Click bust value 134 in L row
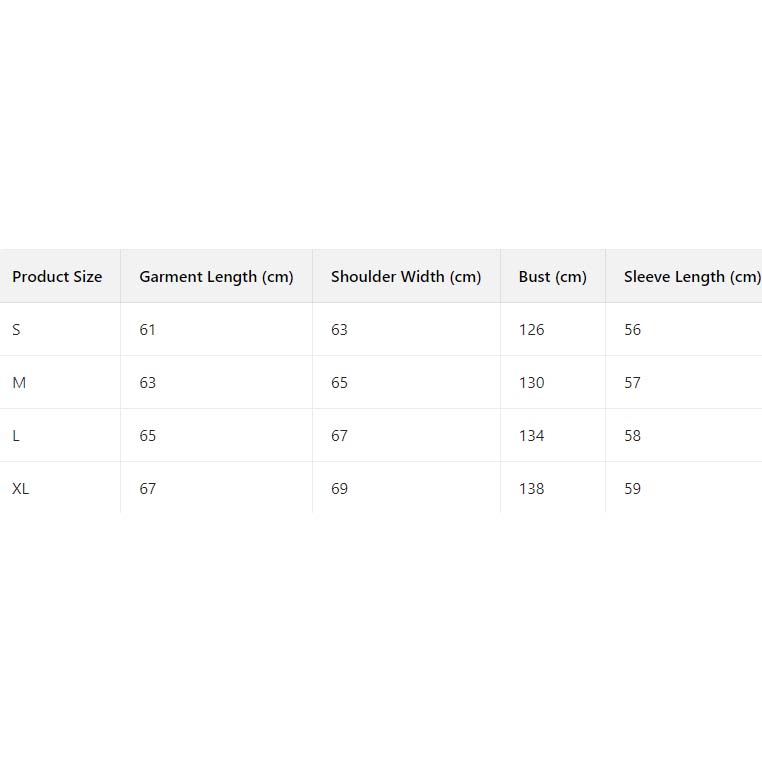This screenshot has height=762, width=762. (x=532, y=436)
